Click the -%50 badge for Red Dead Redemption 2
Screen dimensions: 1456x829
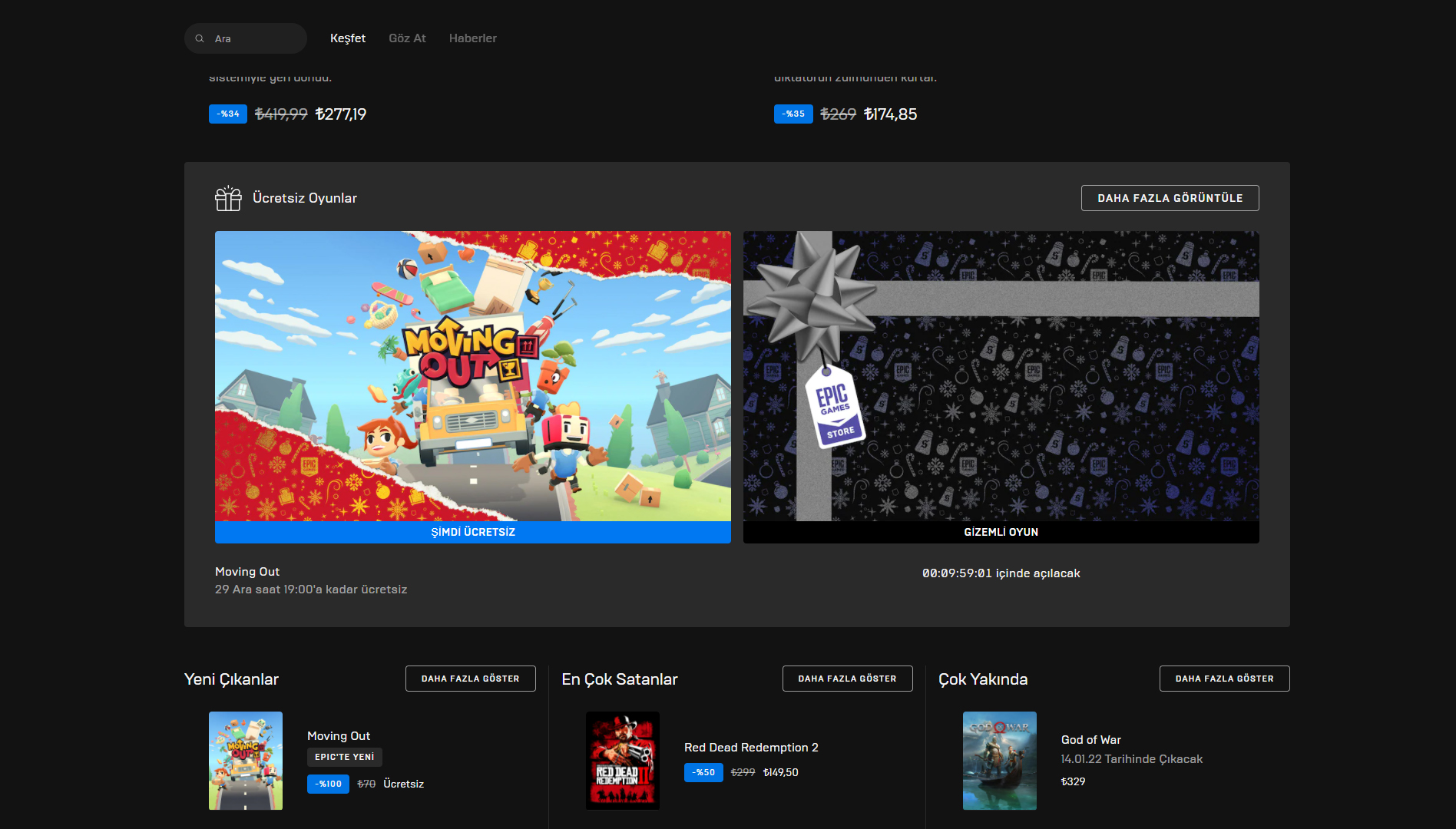[703, 772]
